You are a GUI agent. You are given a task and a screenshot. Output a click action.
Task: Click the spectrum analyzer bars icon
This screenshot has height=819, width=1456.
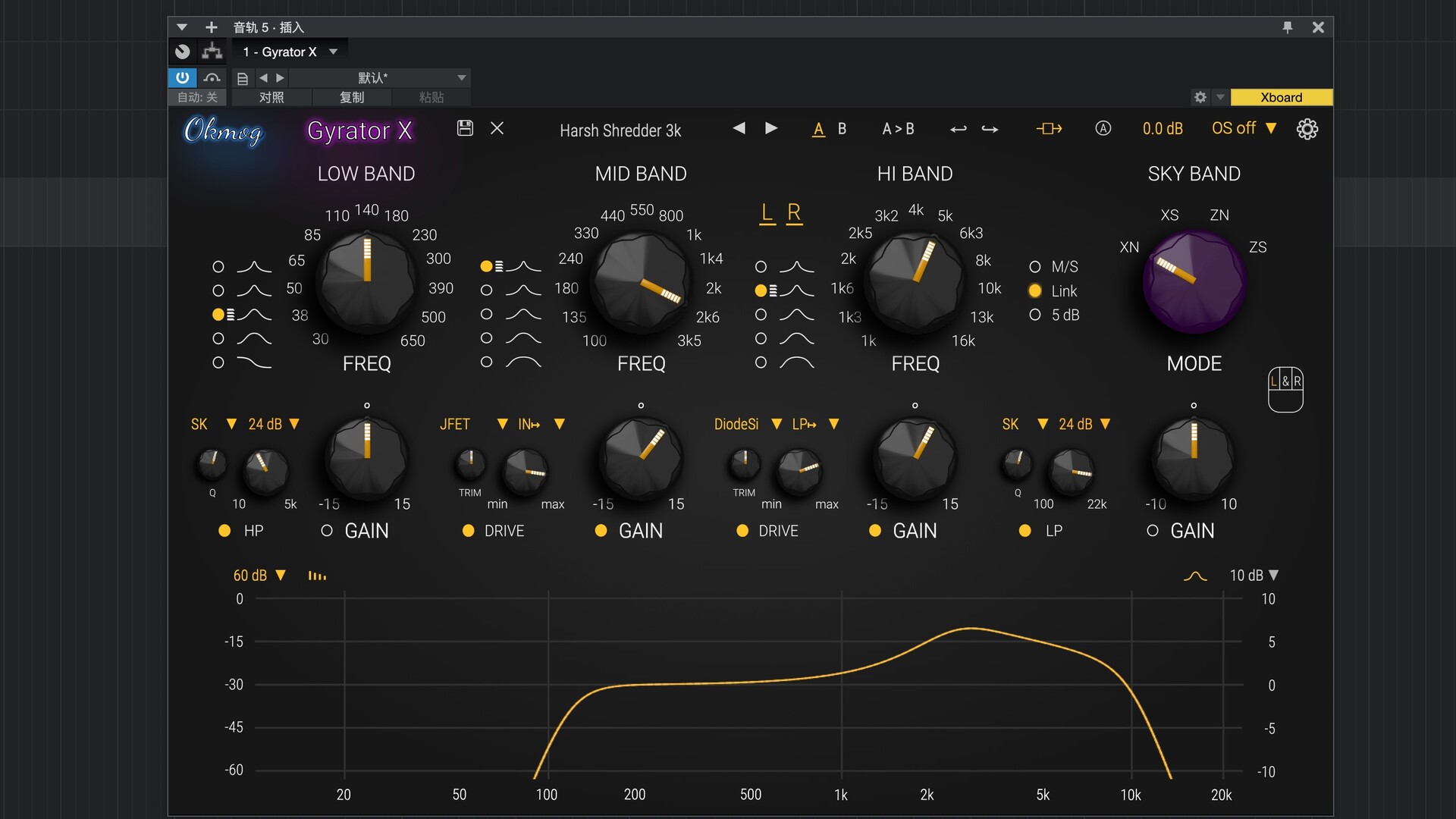tap(317, 576)
